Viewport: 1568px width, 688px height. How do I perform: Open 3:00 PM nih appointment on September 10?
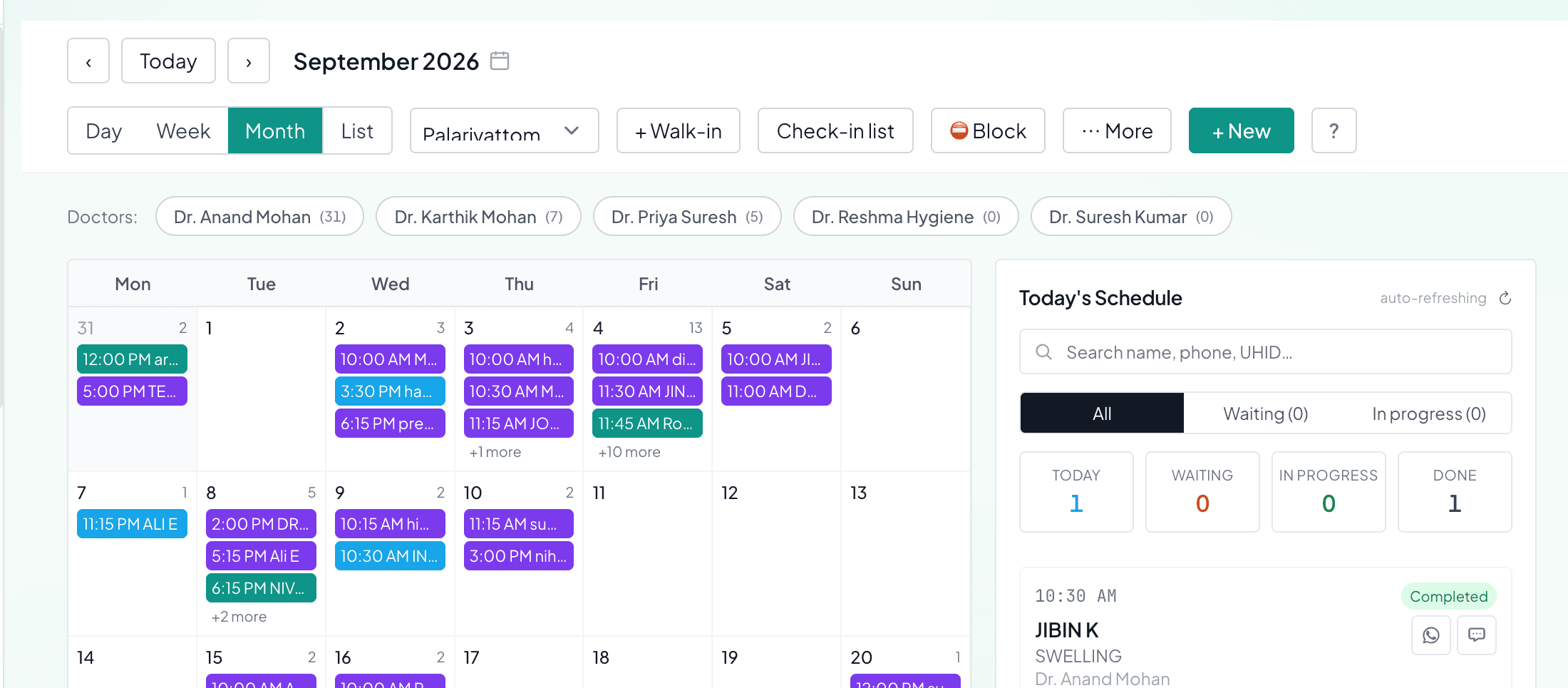coord(519,556)
